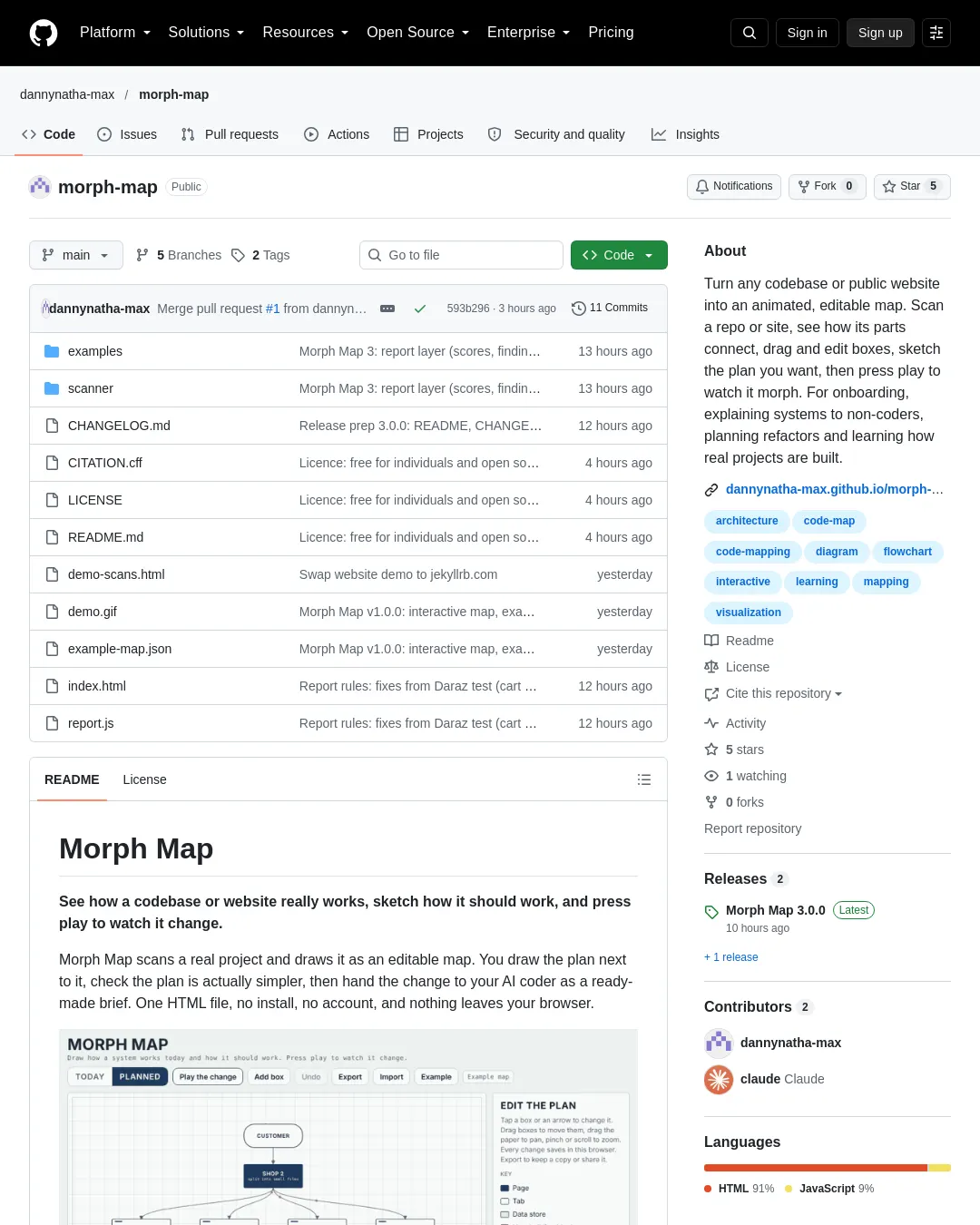The height and width of the screenshot is (1225, 980).
Task: View the 5 stars link
Action: click(734, 750)
